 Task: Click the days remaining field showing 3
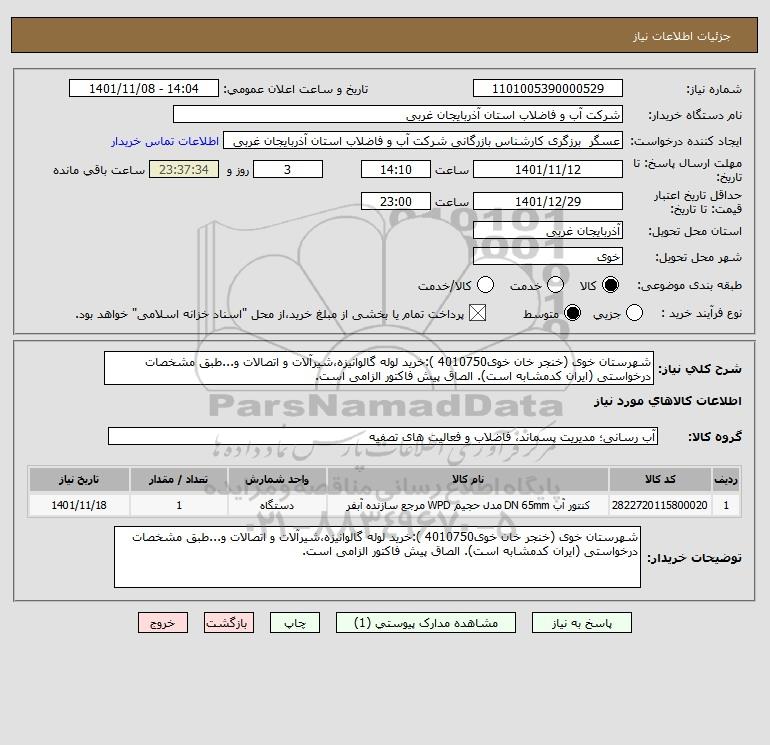tap(288, 169)
